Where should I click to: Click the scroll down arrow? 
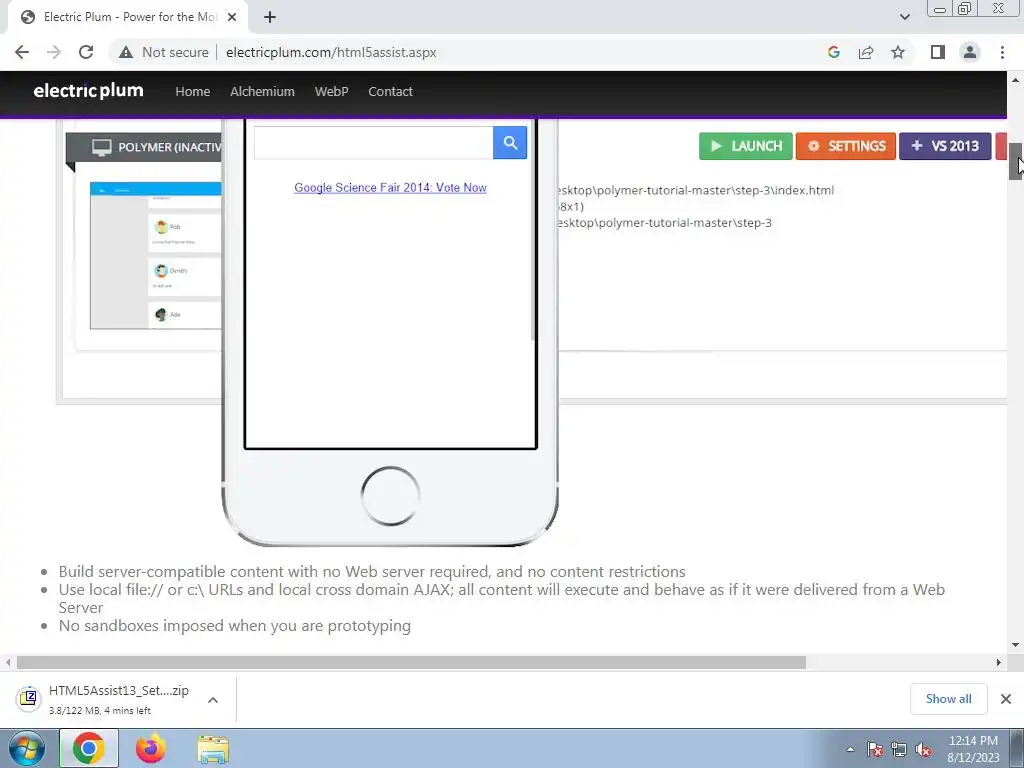click(1015, 645)
